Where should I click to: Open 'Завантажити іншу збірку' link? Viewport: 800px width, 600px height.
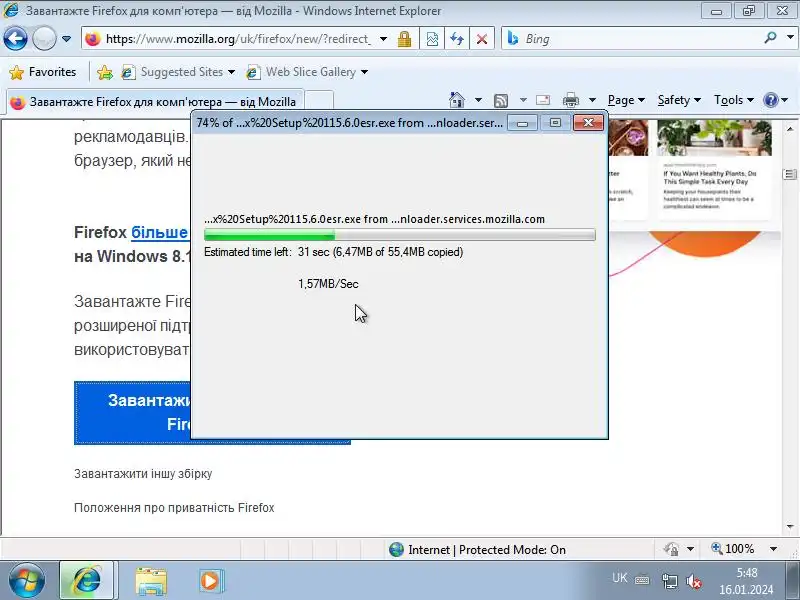(143, 473)
